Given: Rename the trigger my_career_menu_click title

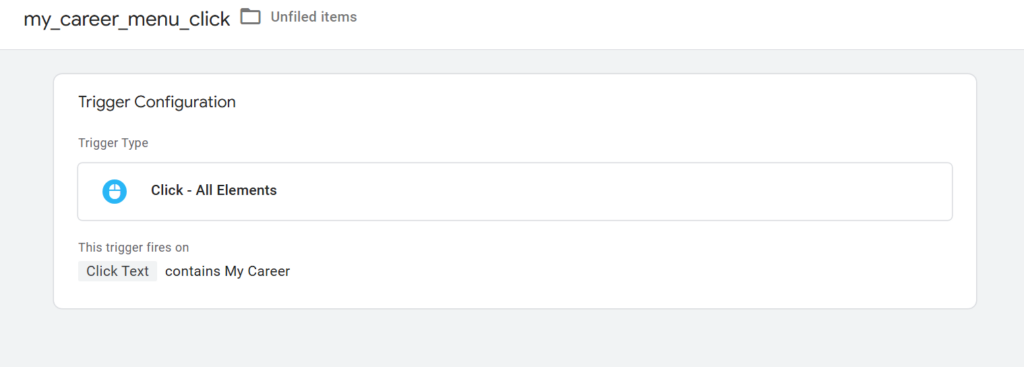Looking at the screenshot, I should [x=127, y=19].
